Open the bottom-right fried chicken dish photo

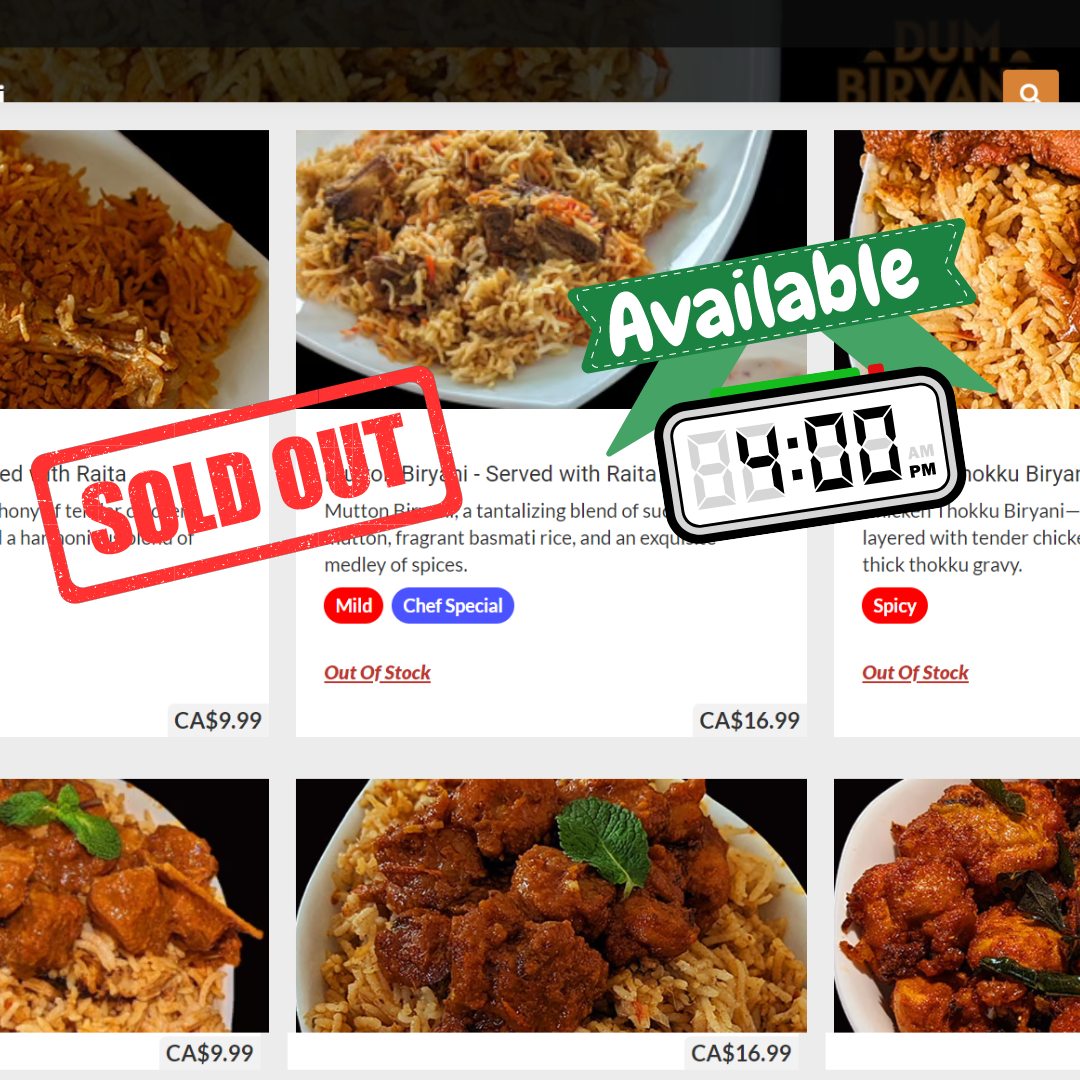957,905
